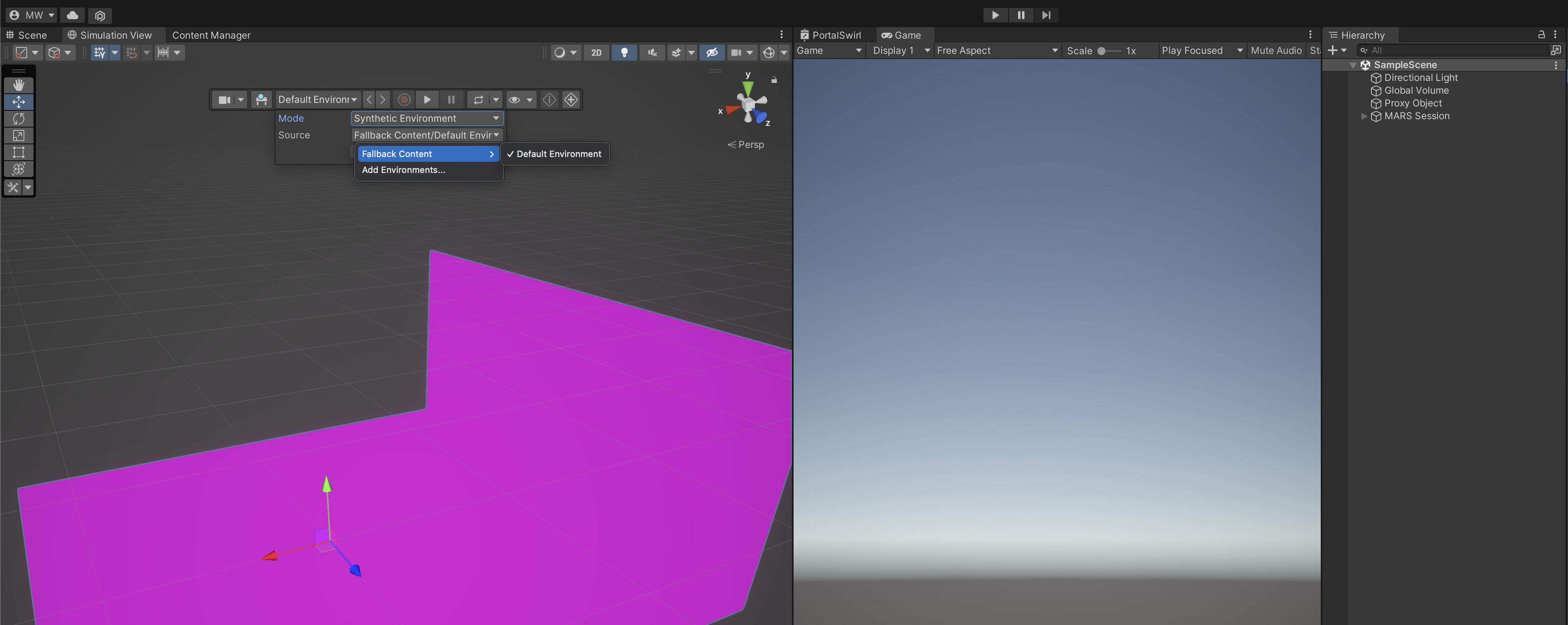Expand the MARS Session hierarchy item
Screen dimensions: 1568x625
[x=1363, y=116]
